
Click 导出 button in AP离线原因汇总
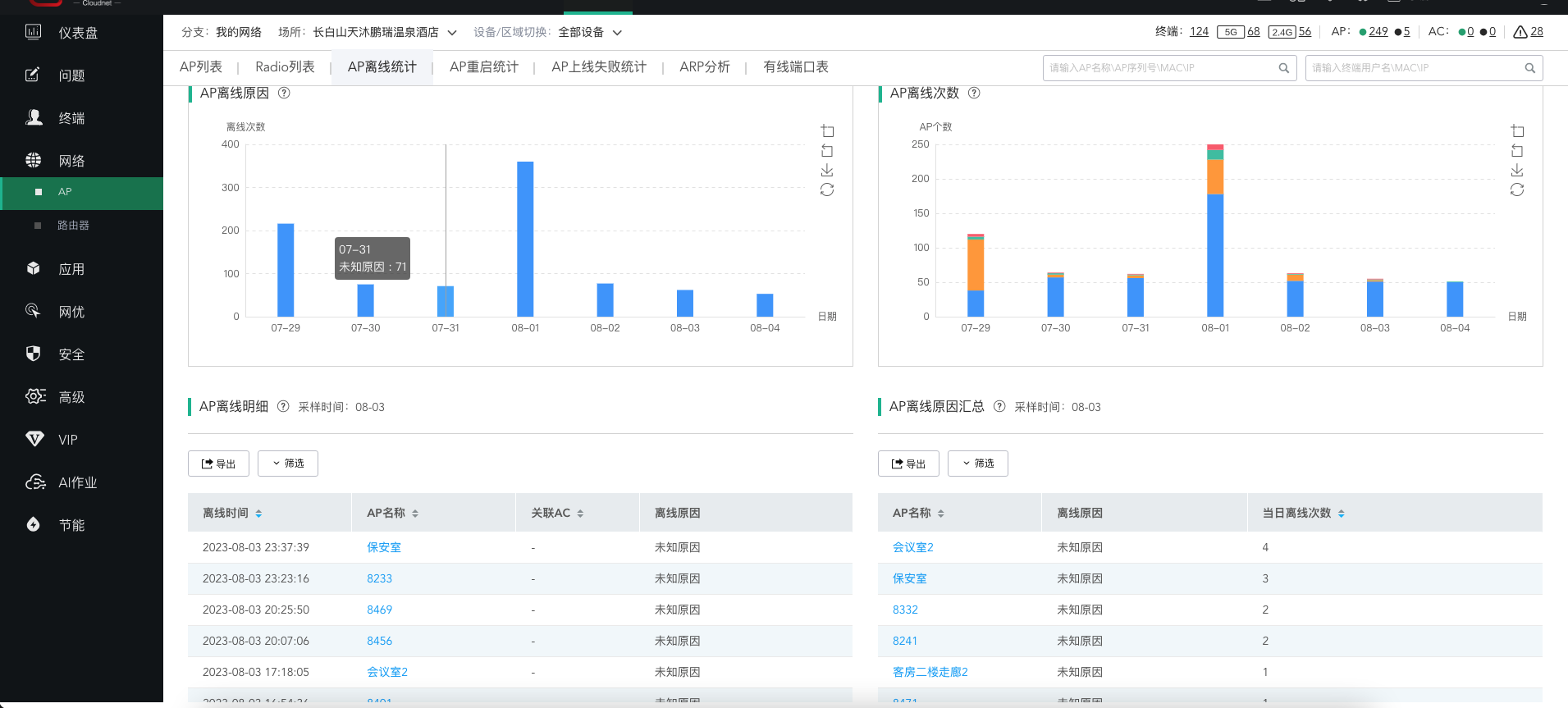pyautogui.click(x=908, y=464)
